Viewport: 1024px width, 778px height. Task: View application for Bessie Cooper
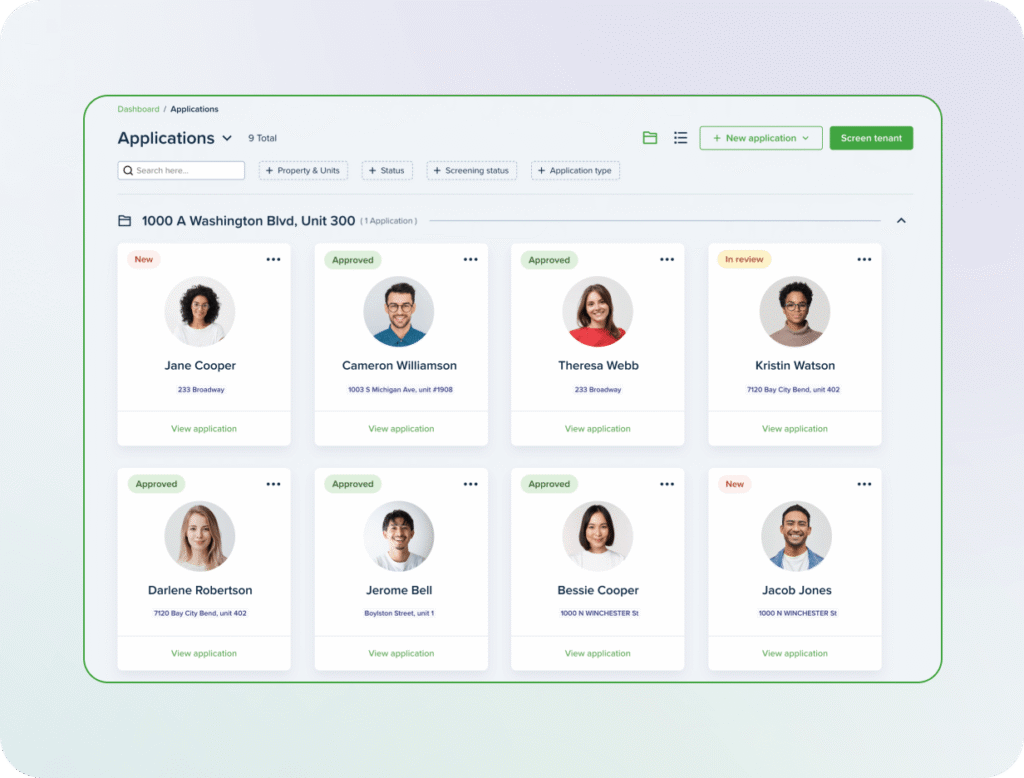click(x=598, y=653)
